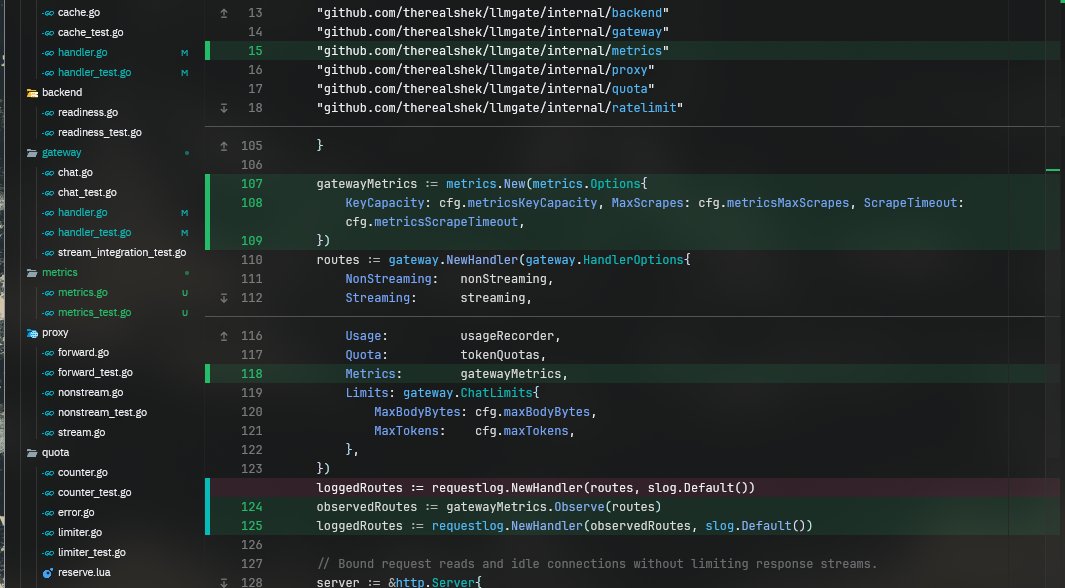Click the Go icon next to limiter.go
1065x588 pixels.
click(48, 533)
